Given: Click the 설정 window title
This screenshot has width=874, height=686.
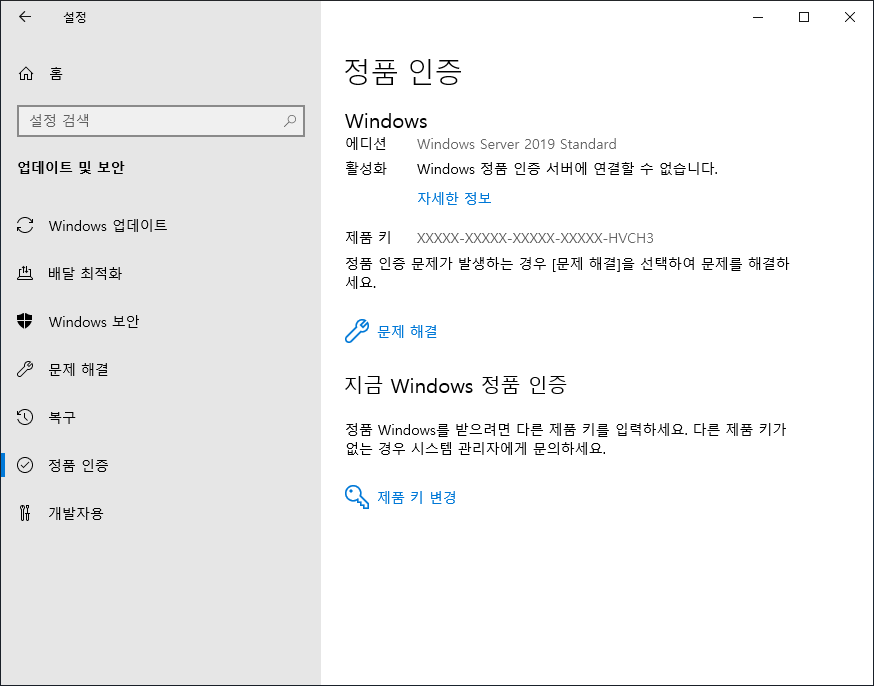Looking at the screenshot, I should pyautogui.click(x=75, y=17).
